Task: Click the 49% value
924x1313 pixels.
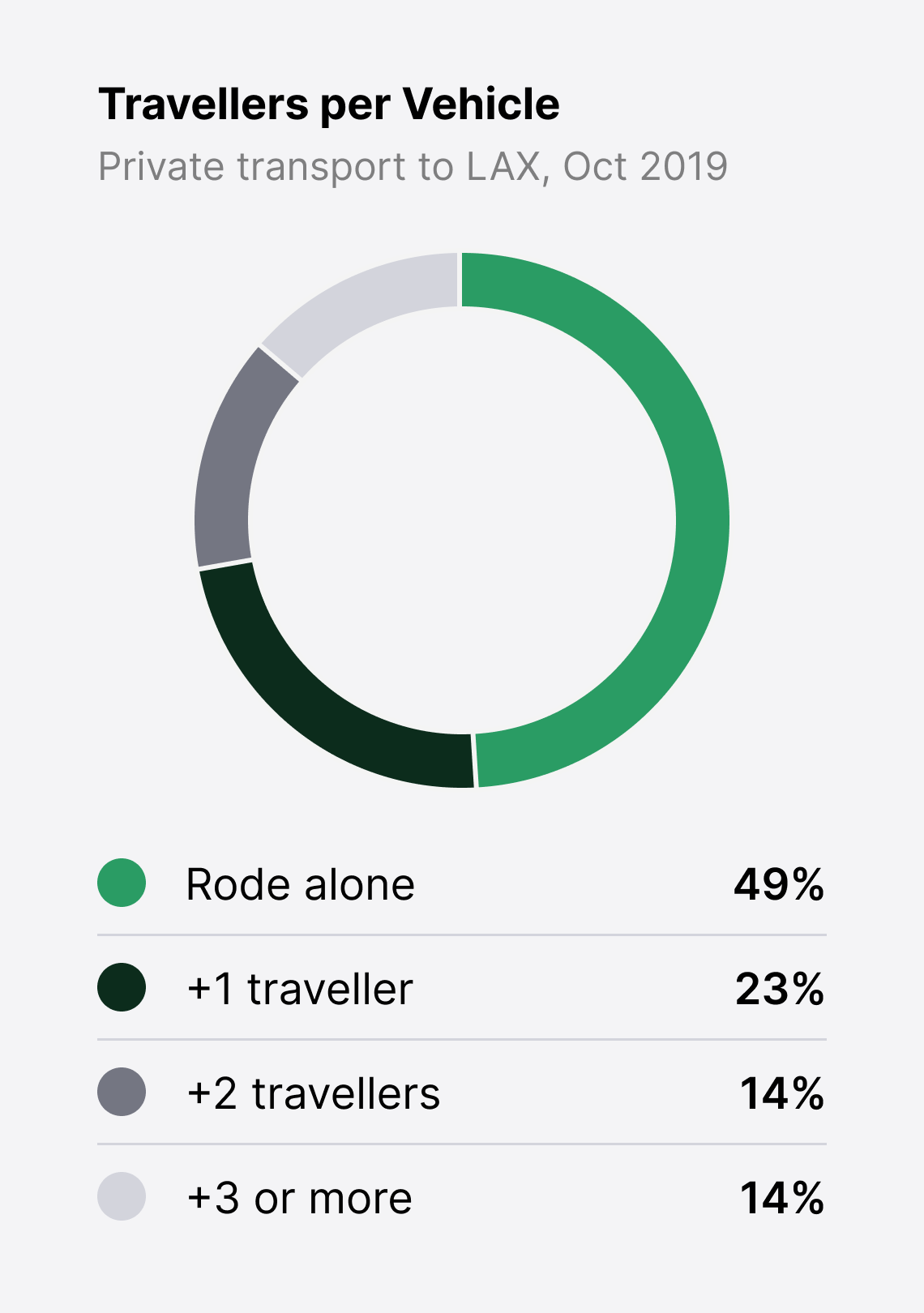Action: point(779,883)
